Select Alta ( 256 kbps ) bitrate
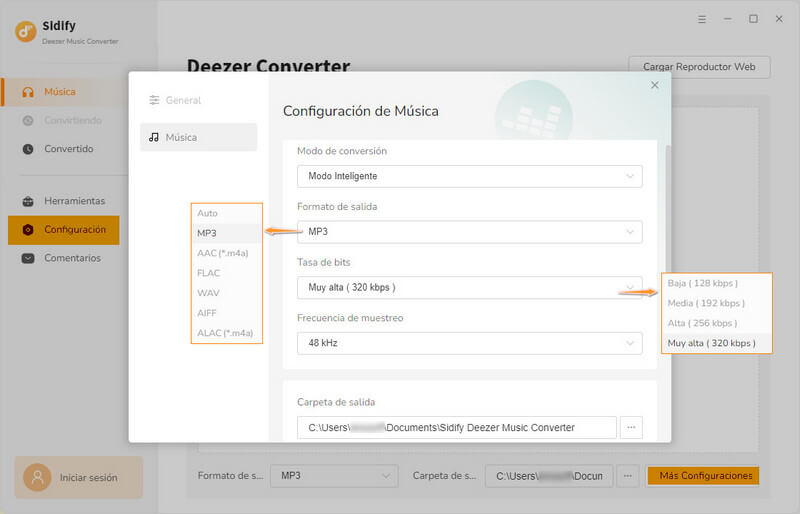The image size is (800, 514). point(717,323)
